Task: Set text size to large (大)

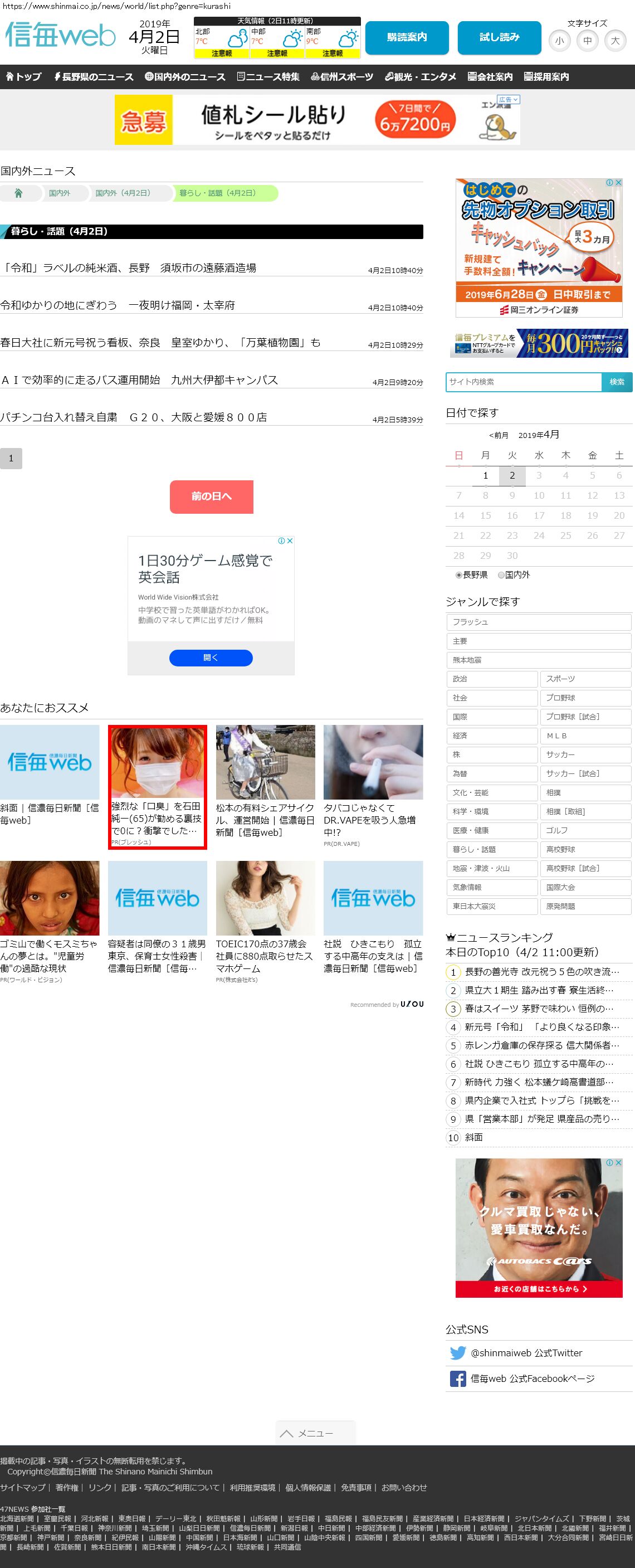Action: tap(615, 41)
